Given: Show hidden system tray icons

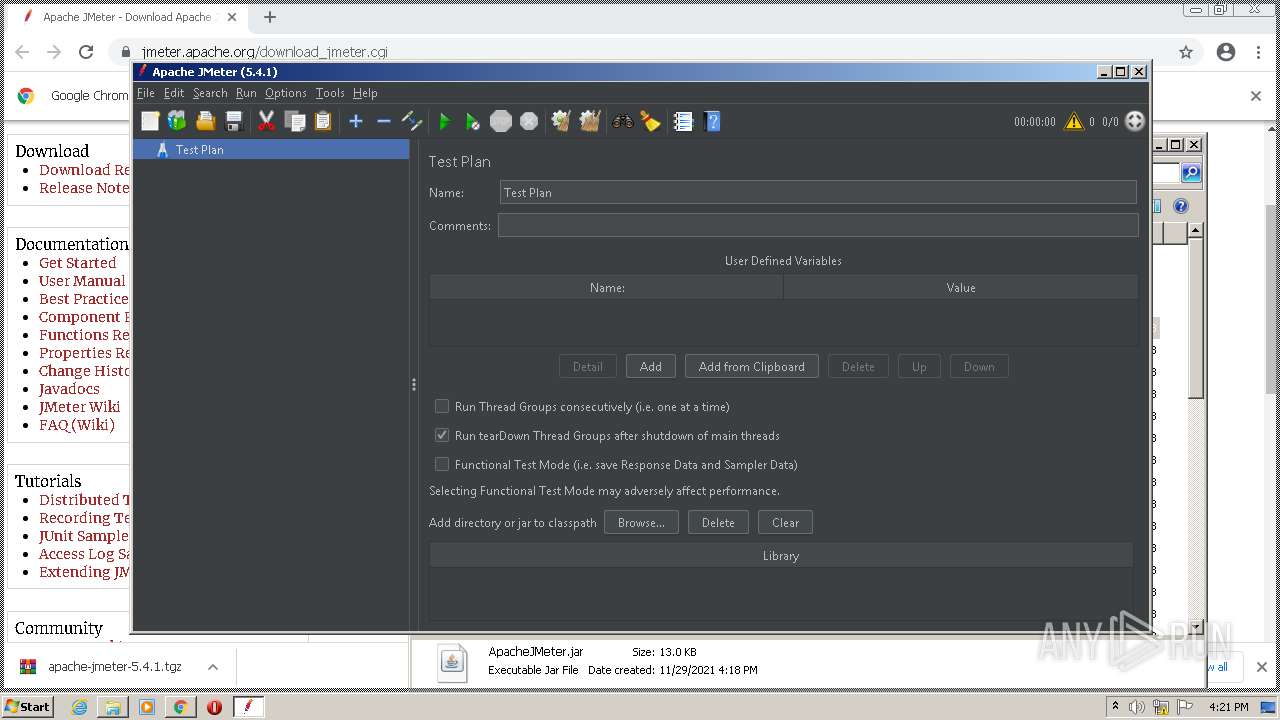Looking at the screenshot, I should (x=1115, y=706).
